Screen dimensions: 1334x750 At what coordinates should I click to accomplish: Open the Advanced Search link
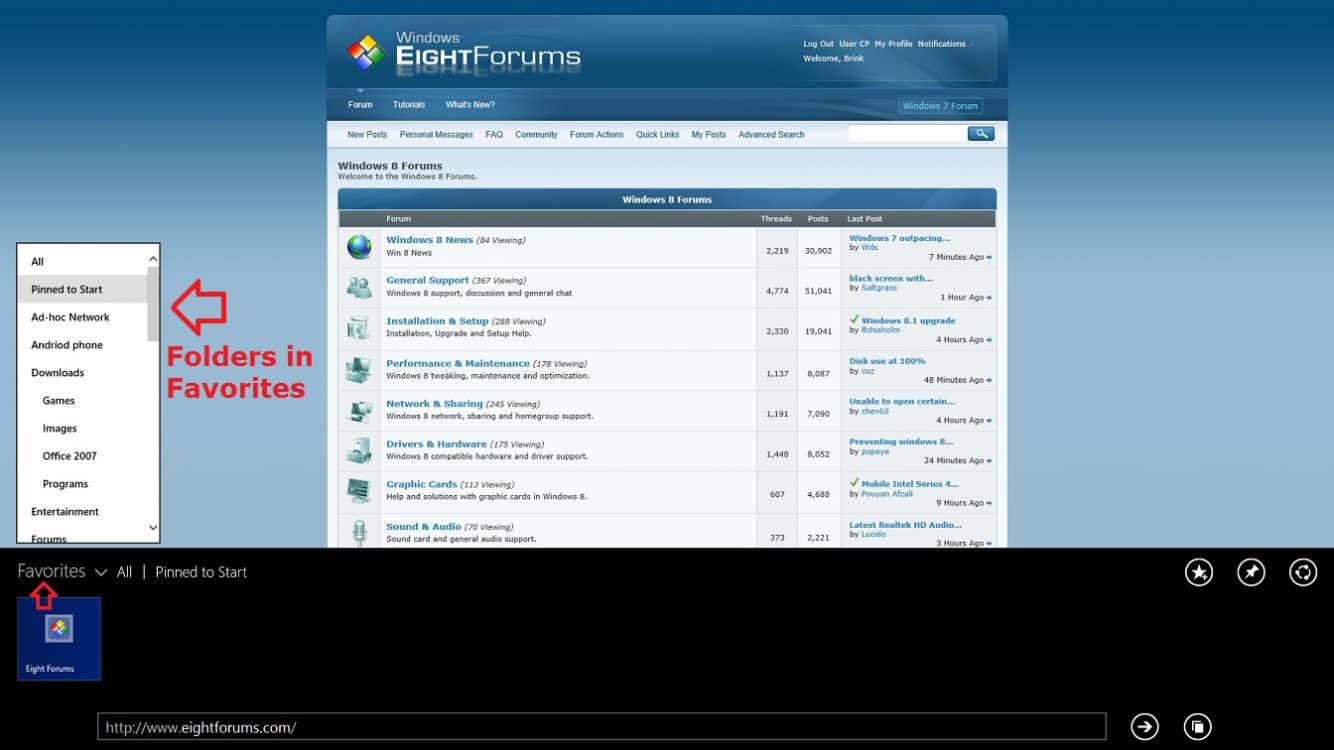[x=771, y=135]
